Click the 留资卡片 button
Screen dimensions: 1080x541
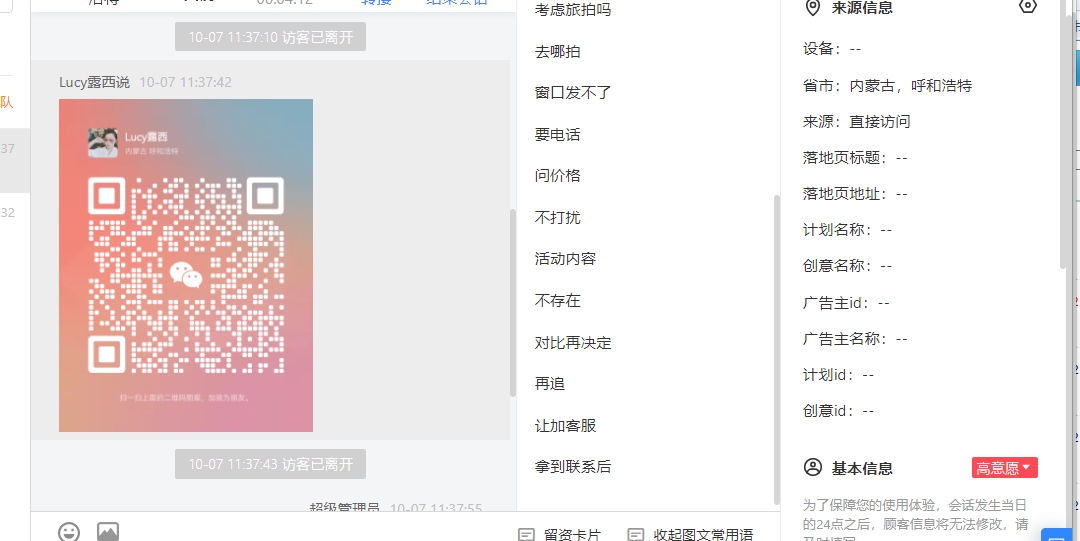[559, 535]
